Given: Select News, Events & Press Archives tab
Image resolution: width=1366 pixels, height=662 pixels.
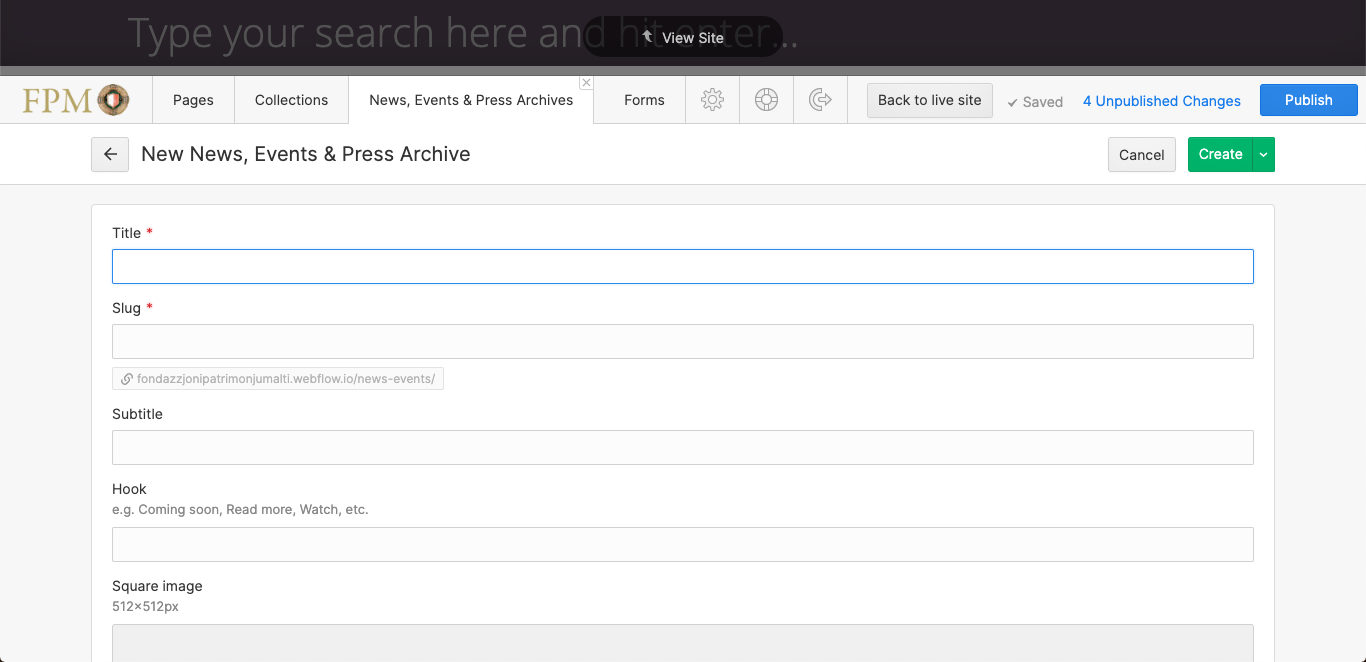Looking at the screenshot, I should point(471,100).
